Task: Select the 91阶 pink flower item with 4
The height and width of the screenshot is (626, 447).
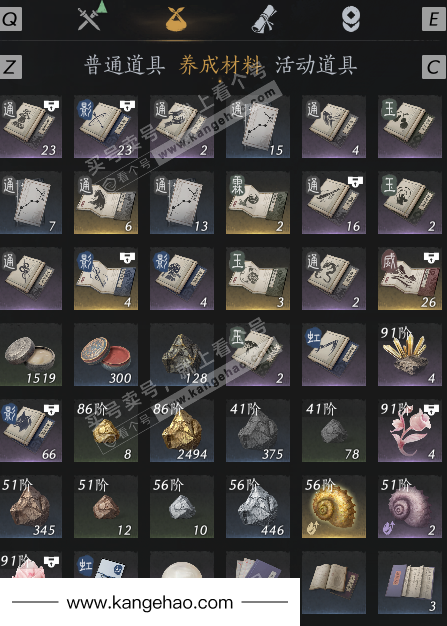Action: click(x=410, y=431)
